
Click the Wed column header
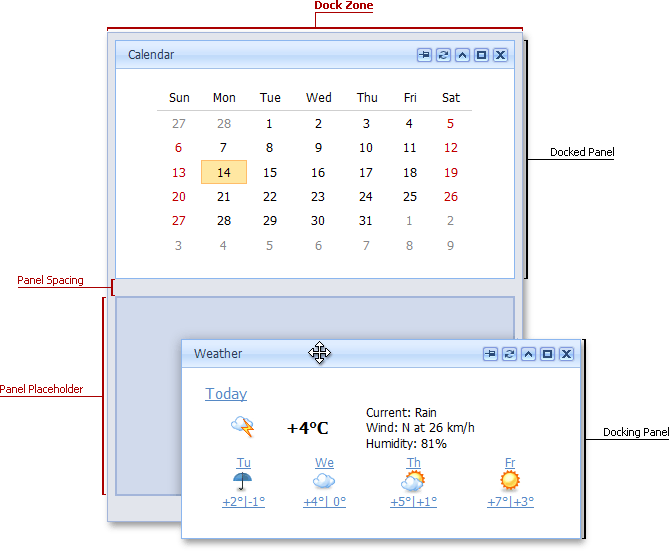319,98
